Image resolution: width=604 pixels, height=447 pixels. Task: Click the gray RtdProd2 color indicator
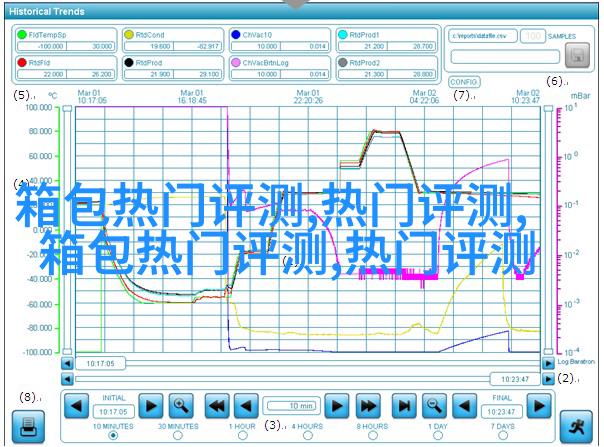tap(343, 62)
